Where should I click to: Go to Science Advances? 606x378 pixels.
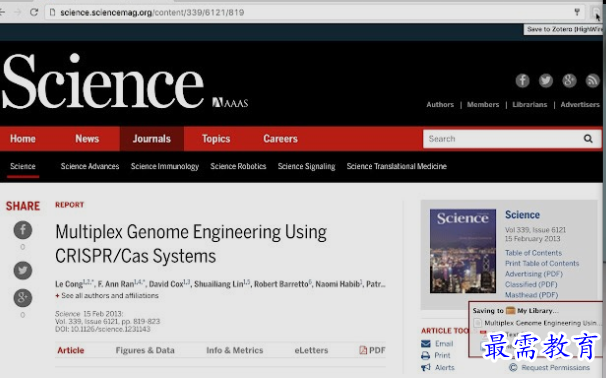coord(90,166)
